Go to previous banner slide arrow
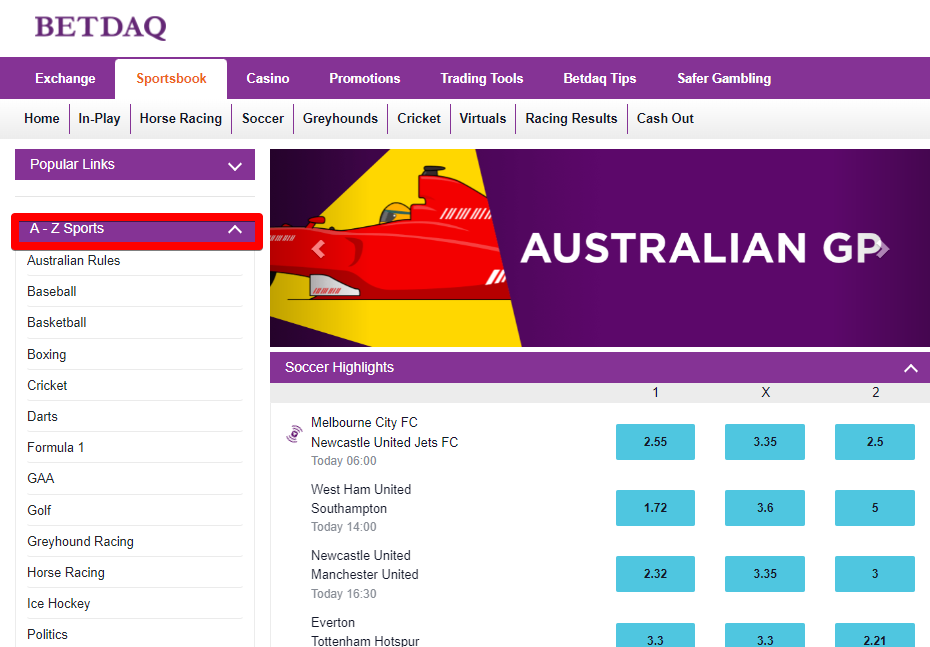This screenshot has height=647, width=930. [319, 249]
